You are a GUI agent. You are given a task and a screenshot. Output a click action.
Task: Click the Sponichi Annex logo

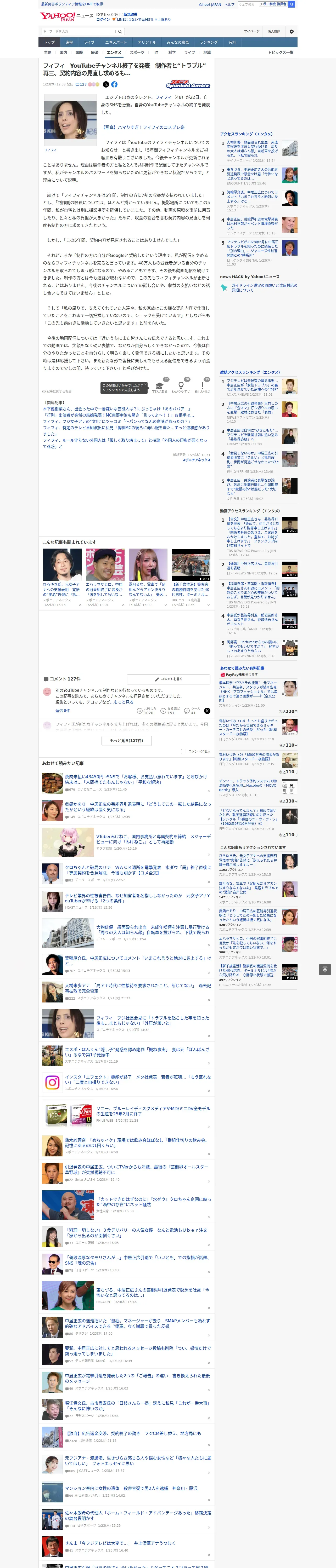(188, 85)
